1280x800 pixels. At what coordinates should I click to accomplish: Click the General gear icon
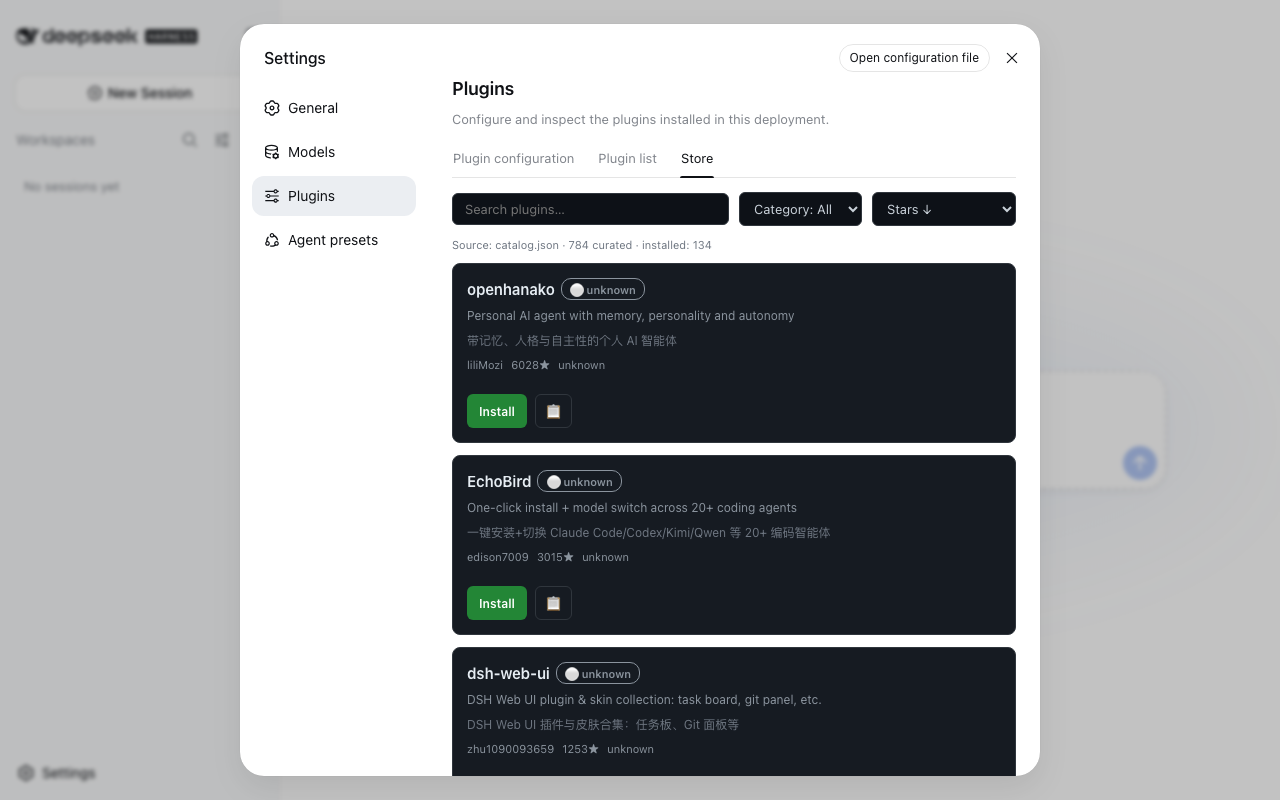pyautogui.click(x=272, y=108)
